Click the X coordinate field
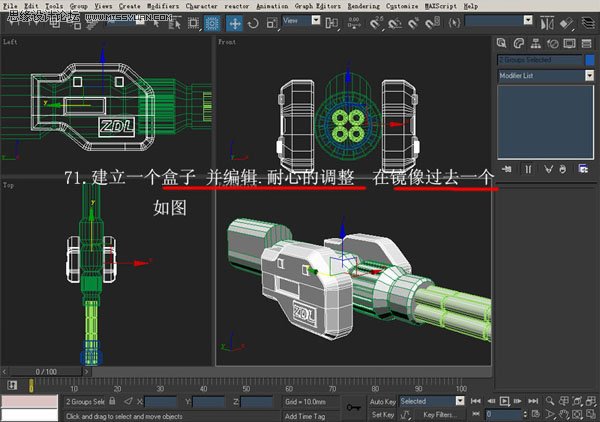The height and width of the screenshot is (422, 600). [x=160, y=401]
